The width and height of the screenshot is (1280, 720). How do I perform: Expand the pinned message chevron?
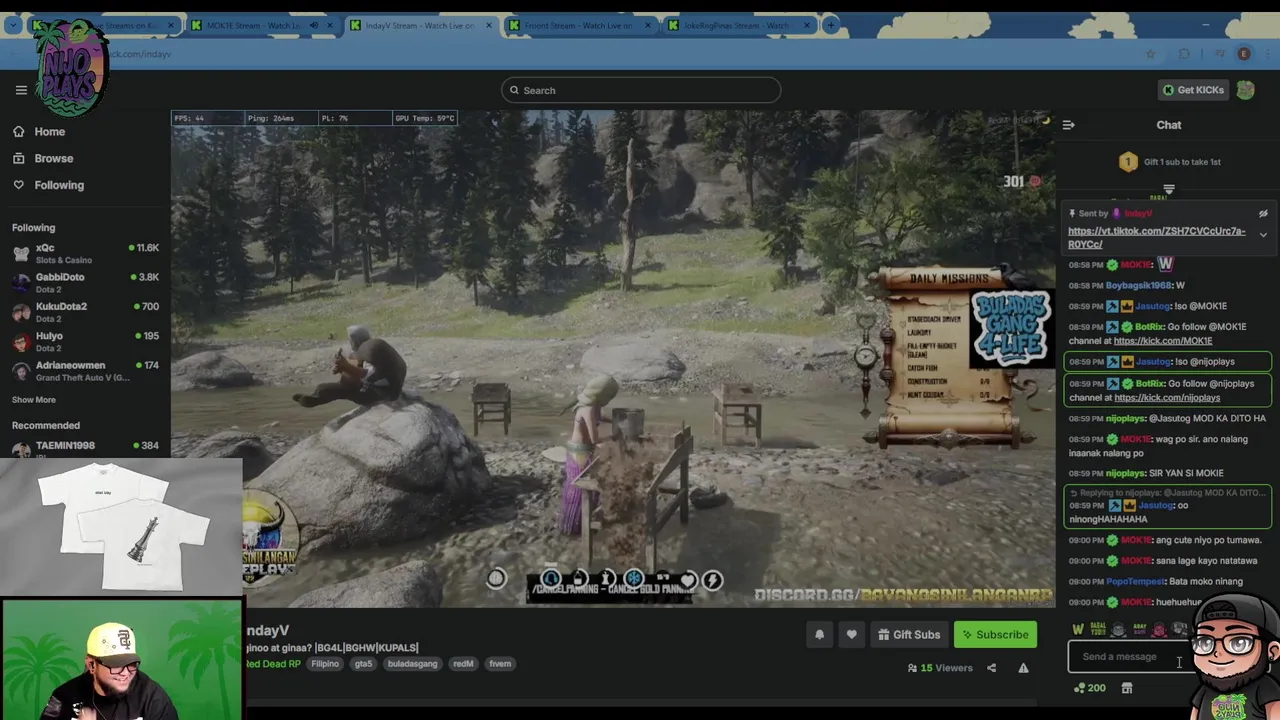pos(1263,235)
